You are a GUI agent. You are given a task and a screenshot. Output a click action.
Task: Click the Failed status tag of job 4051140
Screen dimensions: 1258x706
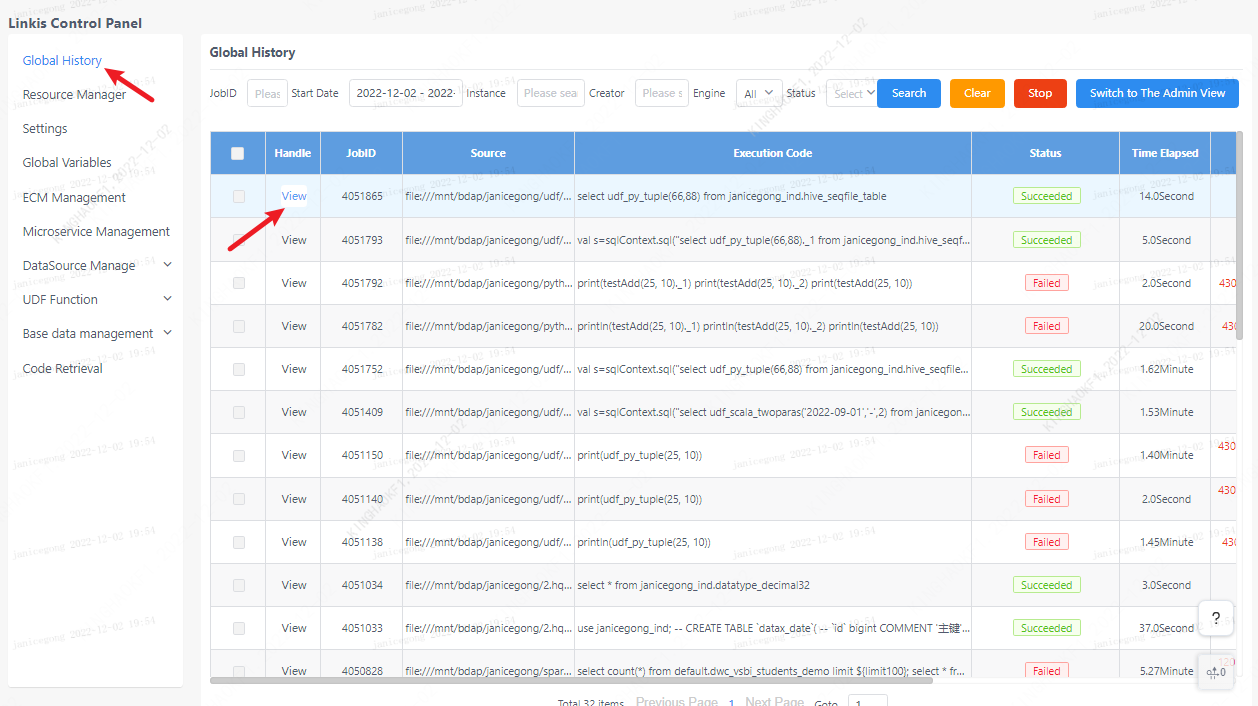coord(1046,499)
